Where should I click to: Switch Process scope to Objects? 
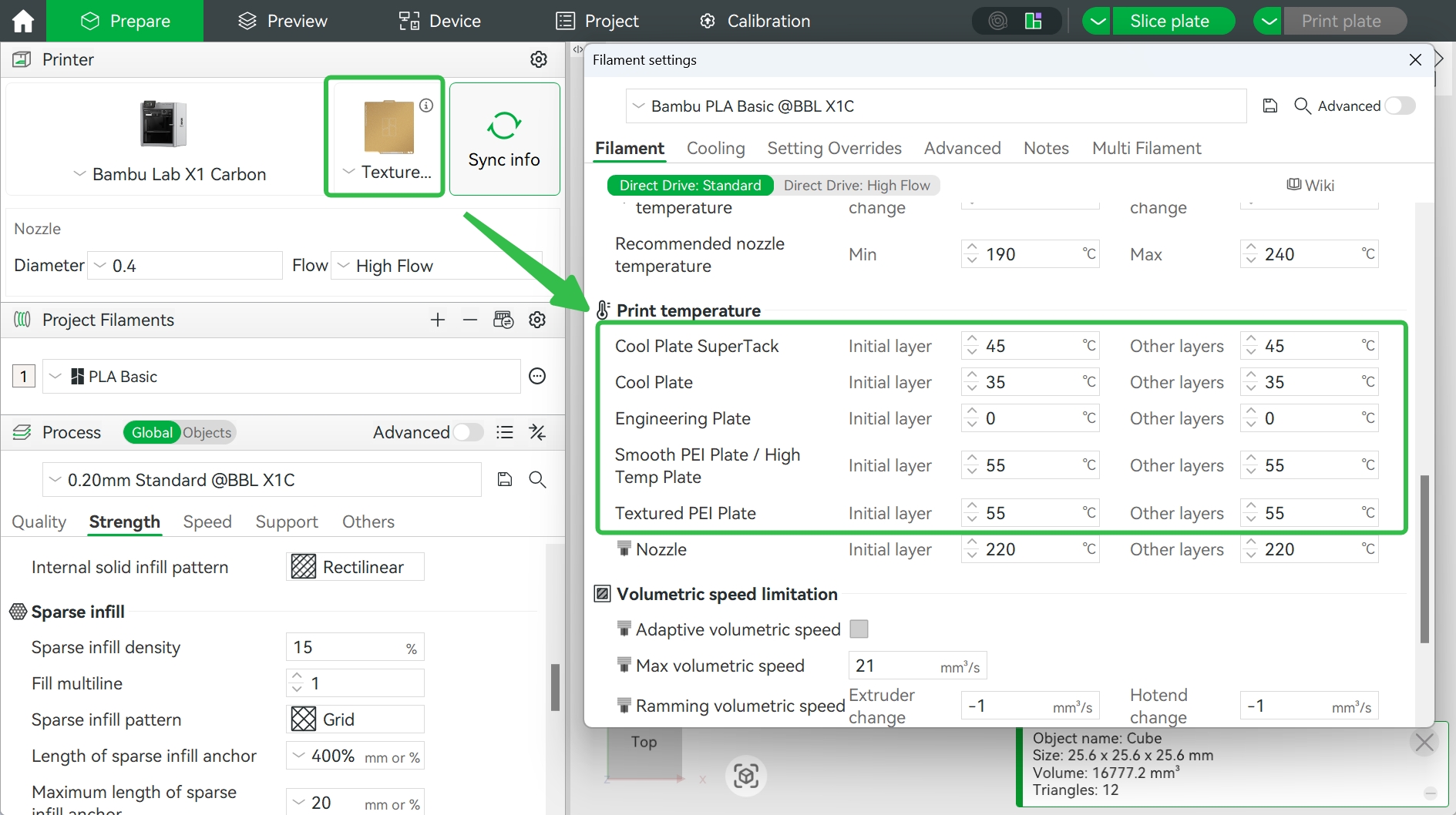coord(207,433)
